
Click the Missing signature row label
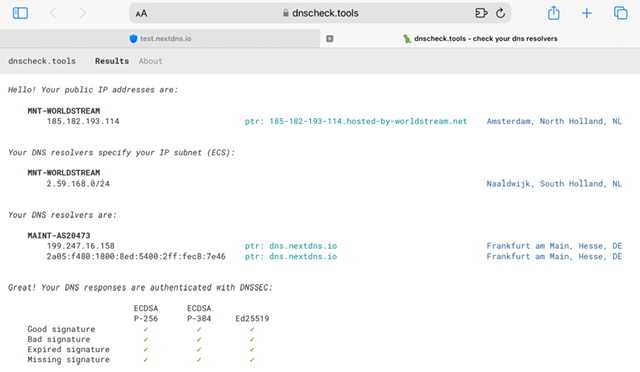(69, 360)
